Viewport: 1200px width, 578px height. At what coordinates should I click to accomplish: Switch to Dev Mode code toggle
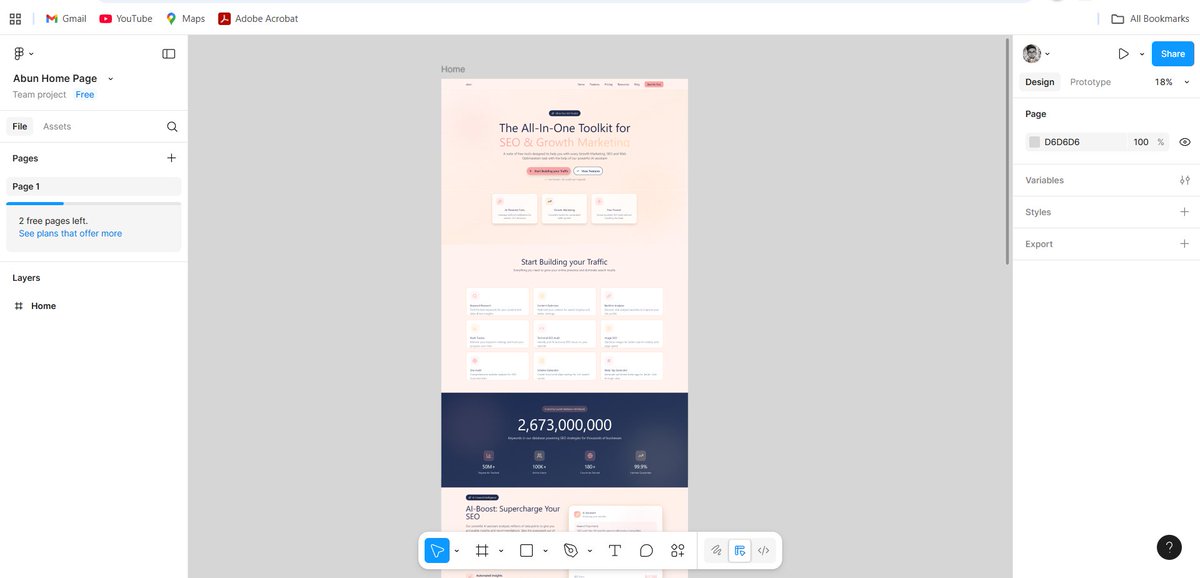764,550
